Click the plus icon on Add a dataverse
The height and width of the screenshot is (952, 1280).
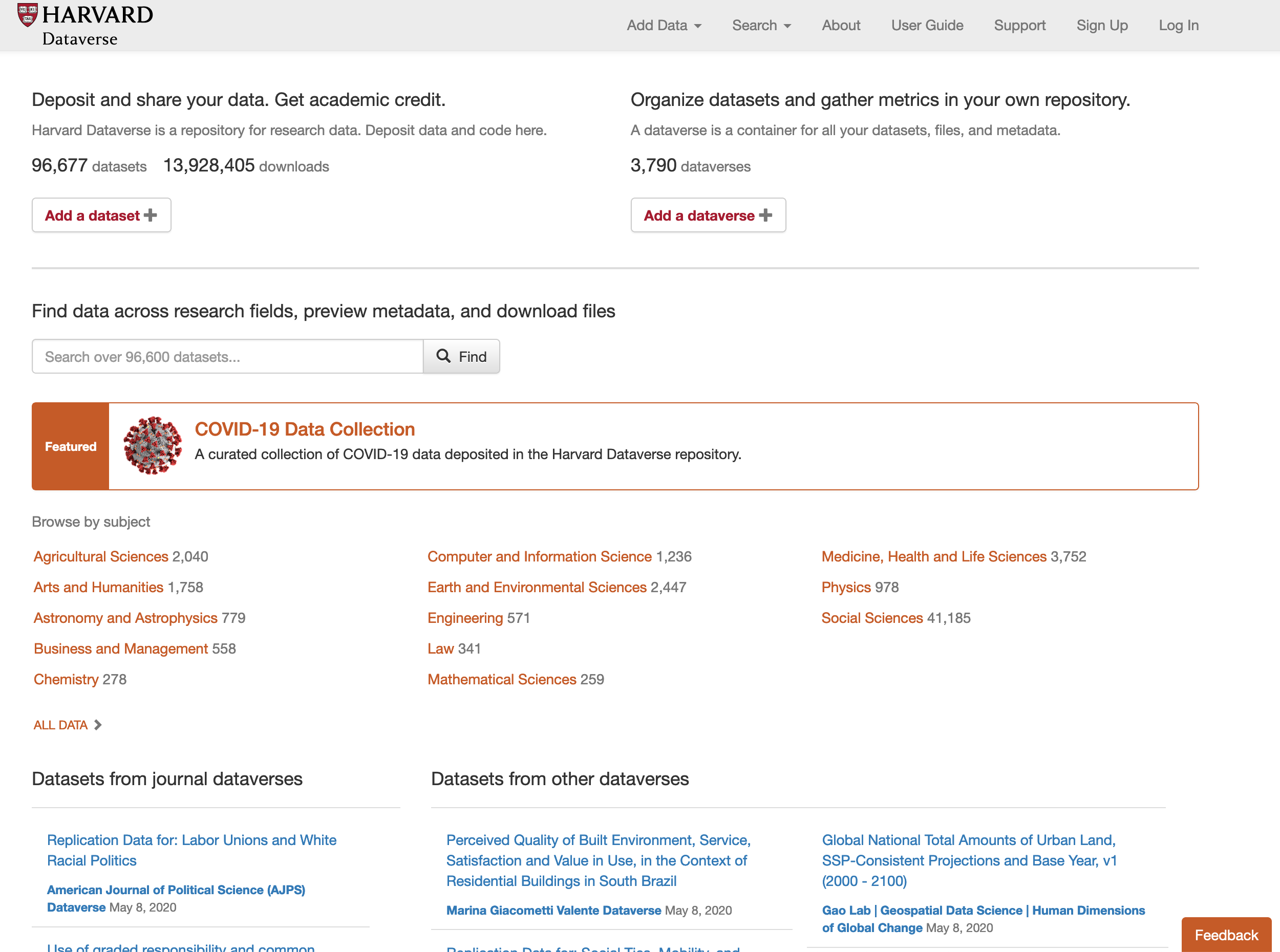[x=766, y=215]
